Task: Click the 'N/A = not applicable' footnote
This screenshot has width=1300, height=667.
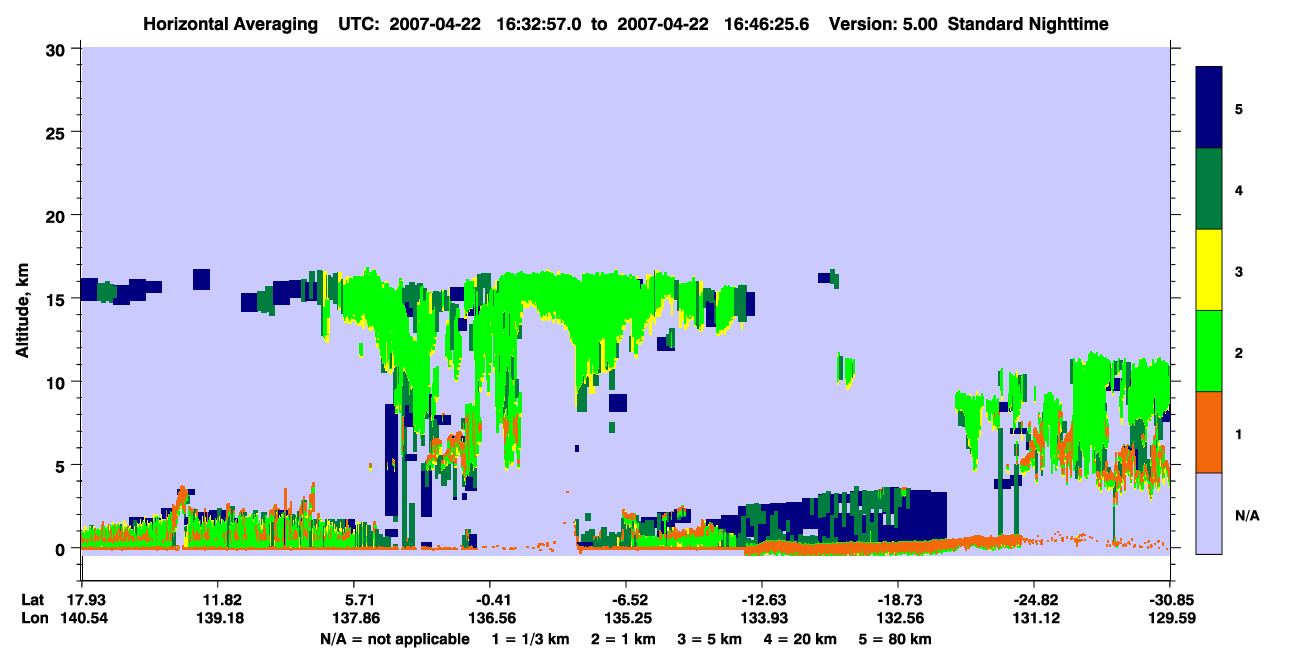Action: [395, 639]
